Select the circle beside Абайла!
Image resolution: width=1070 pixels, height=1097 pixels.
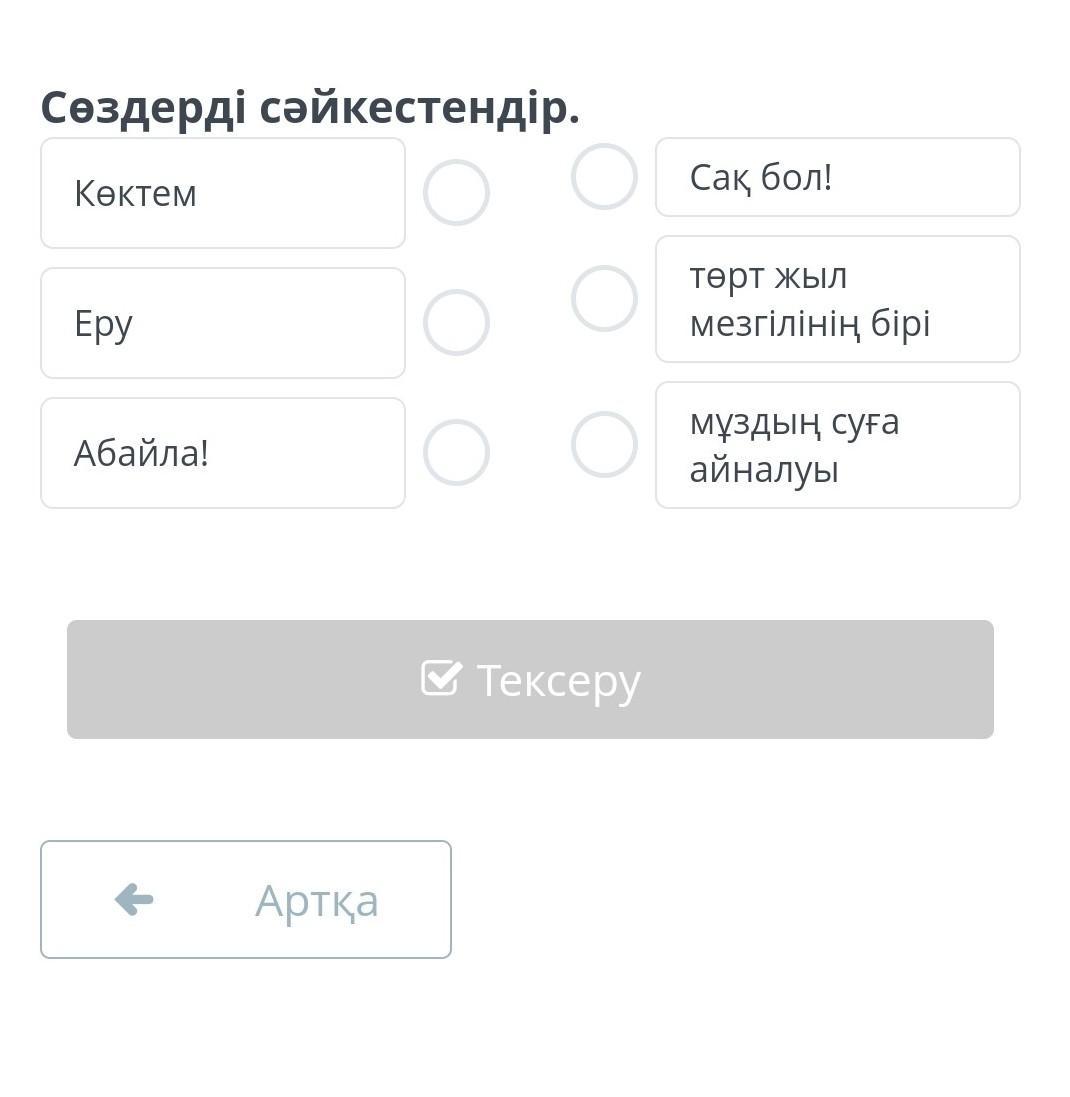[456, 452]
